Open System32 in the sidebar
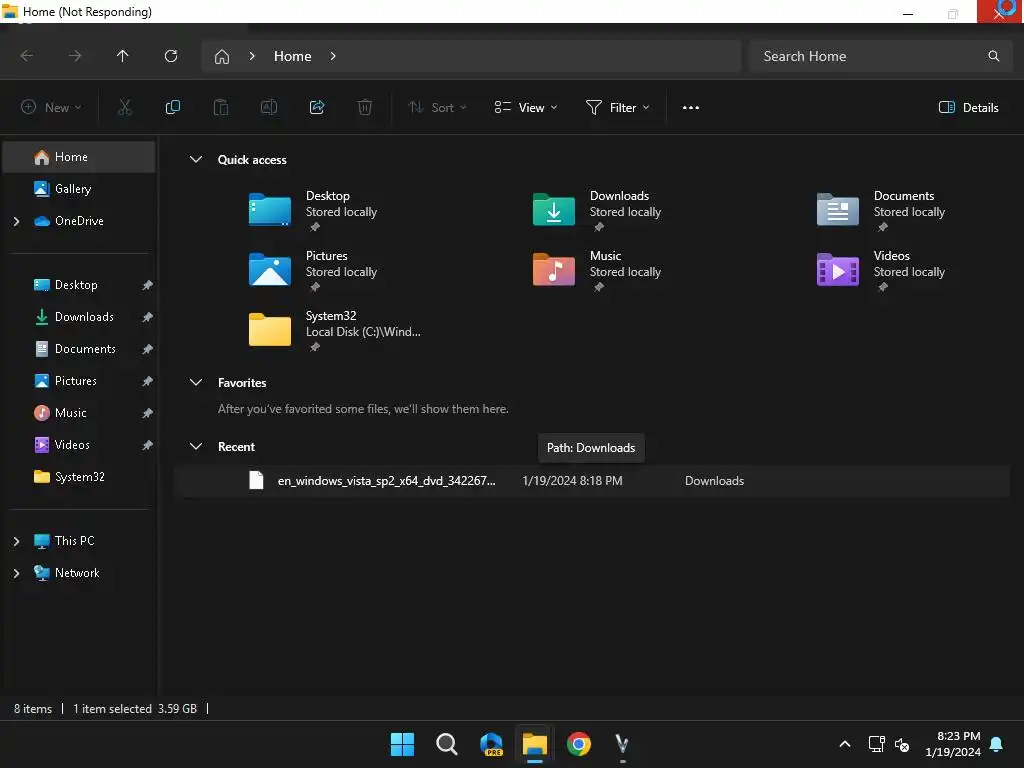Image resolution: width=1024 pixels, height=768 pixels. click(x=79, y=477)
